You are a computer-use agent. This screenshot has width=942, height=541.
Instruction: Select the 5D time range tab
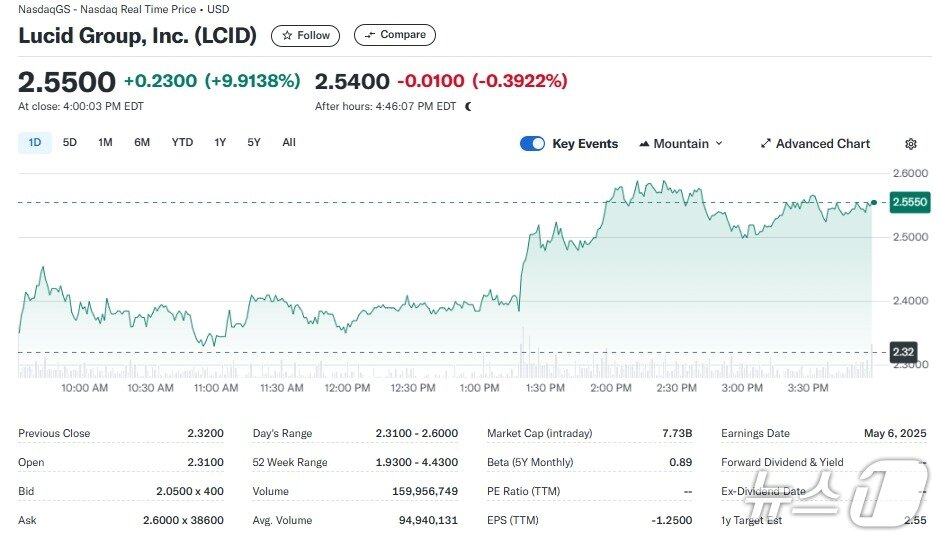pyautogui.click(x=70, y=142)
